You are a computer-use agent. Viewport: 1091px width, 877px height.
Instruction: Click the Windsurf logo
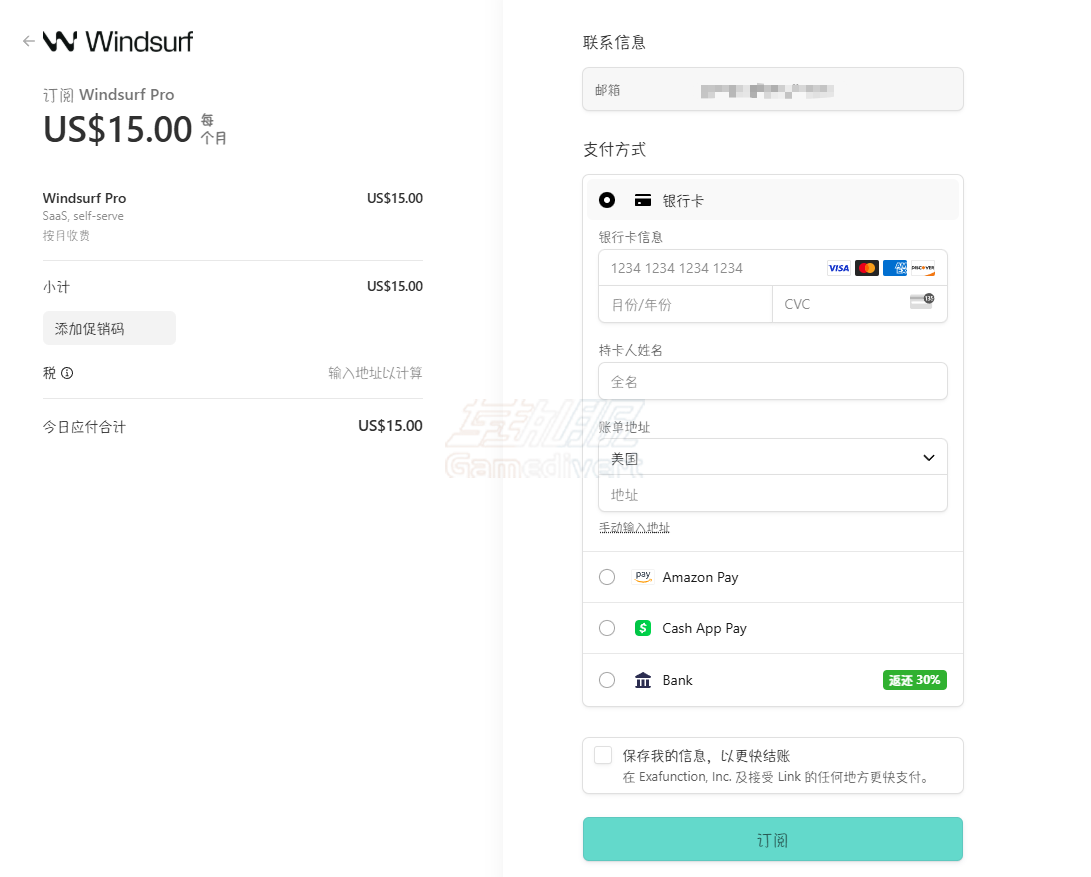click(118, 41)
